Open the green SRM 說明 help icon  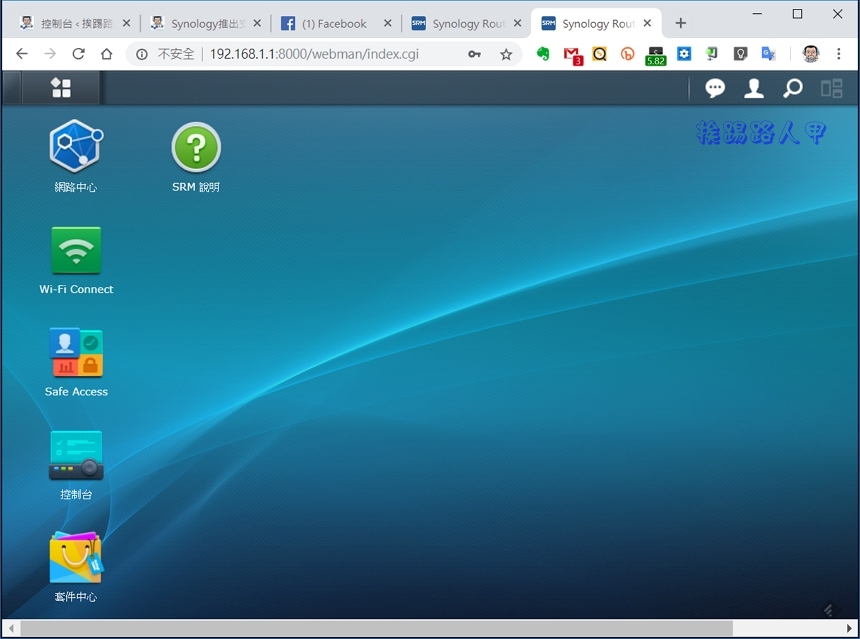point(196,147)
